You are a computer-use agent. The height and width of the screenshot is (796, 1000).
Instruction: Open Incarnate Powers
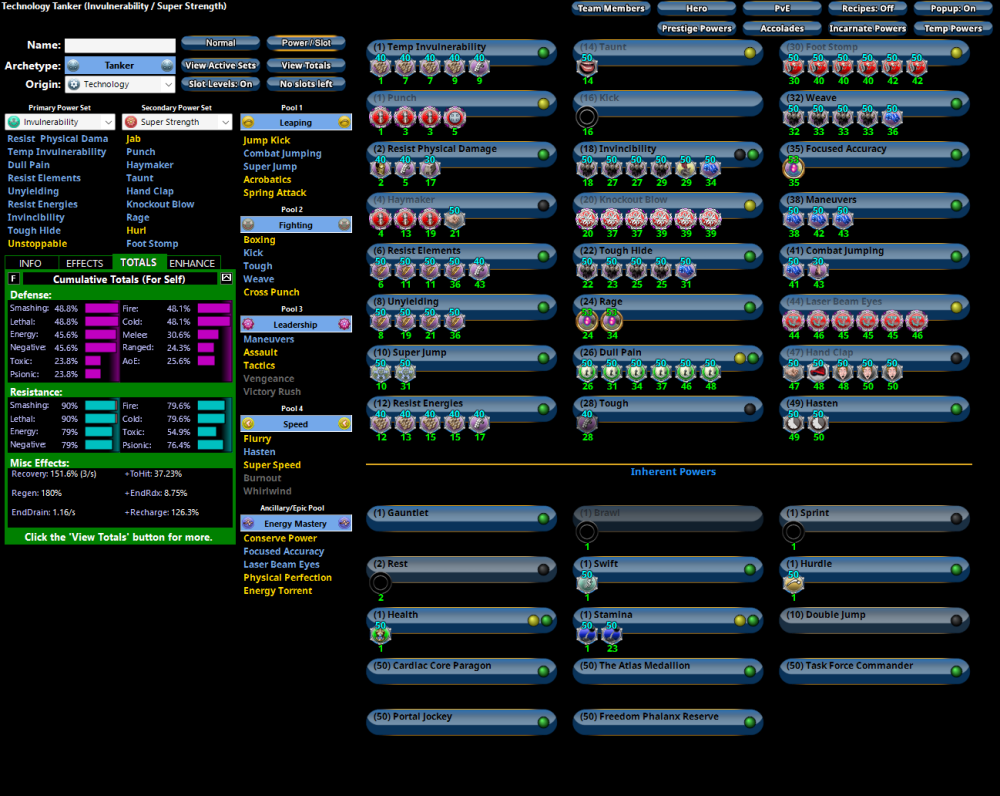pyautogui.click(x=866, y=28)
